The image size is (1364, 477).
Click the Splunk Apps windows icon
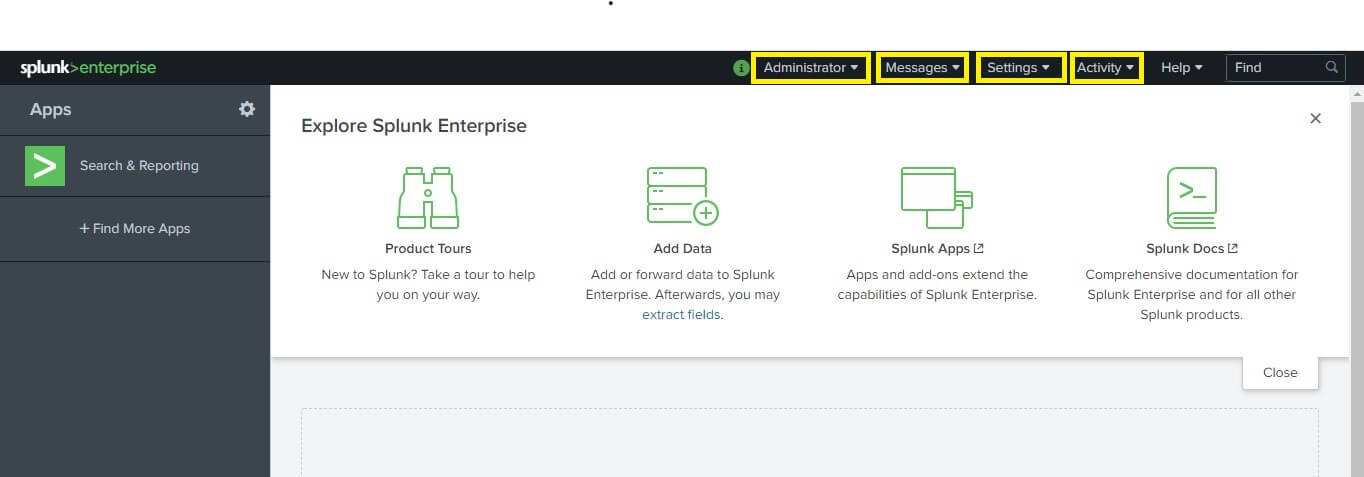[937, 197]
